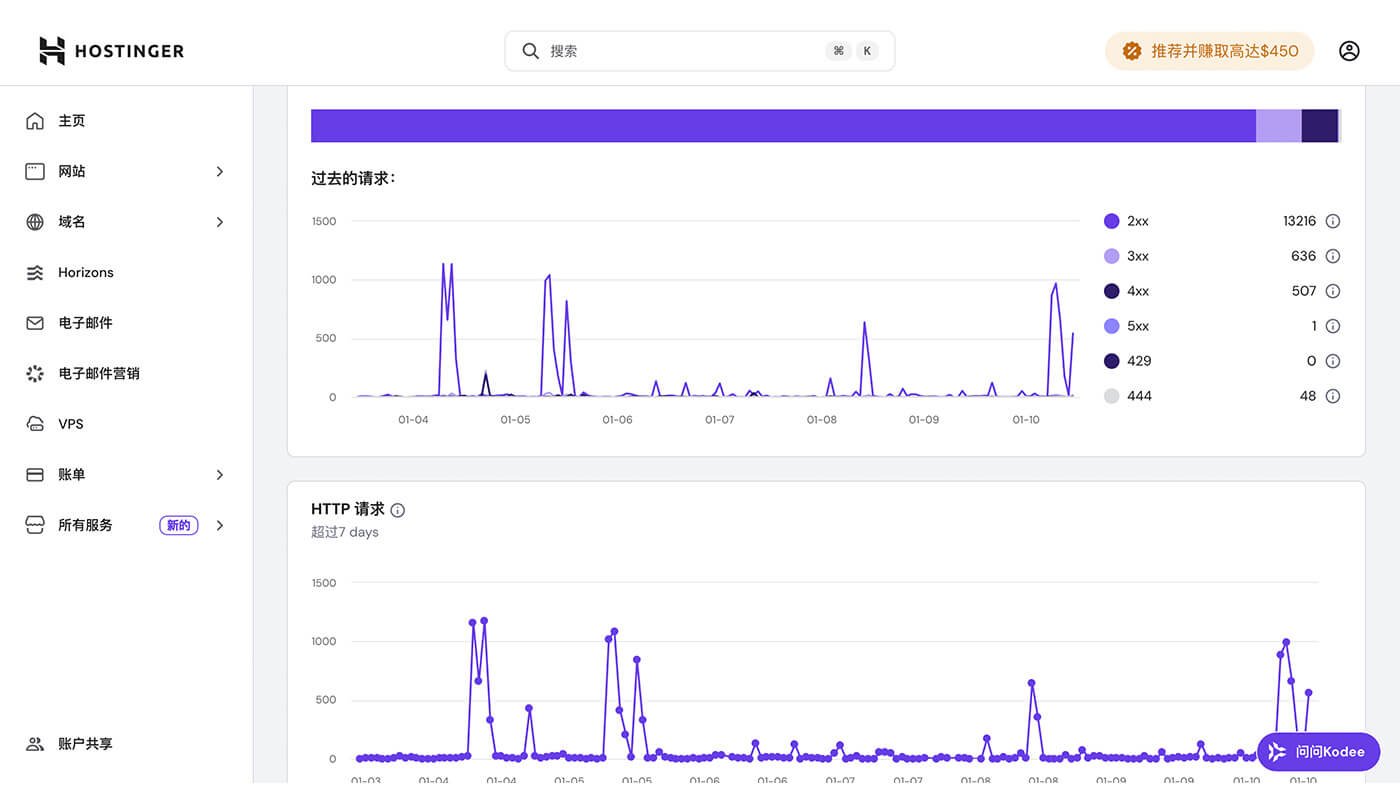
Task: Select the Horizons sidebar icon
Action: (x=35, y=272)
